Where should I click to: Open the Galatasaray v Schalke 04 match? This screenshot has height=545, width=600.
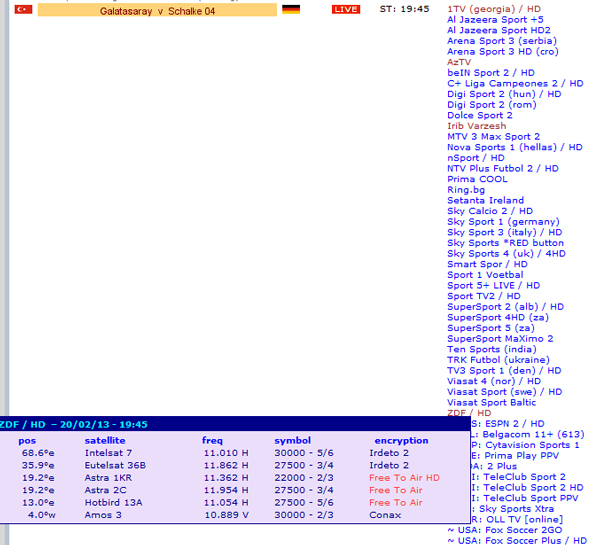(157, 9)
